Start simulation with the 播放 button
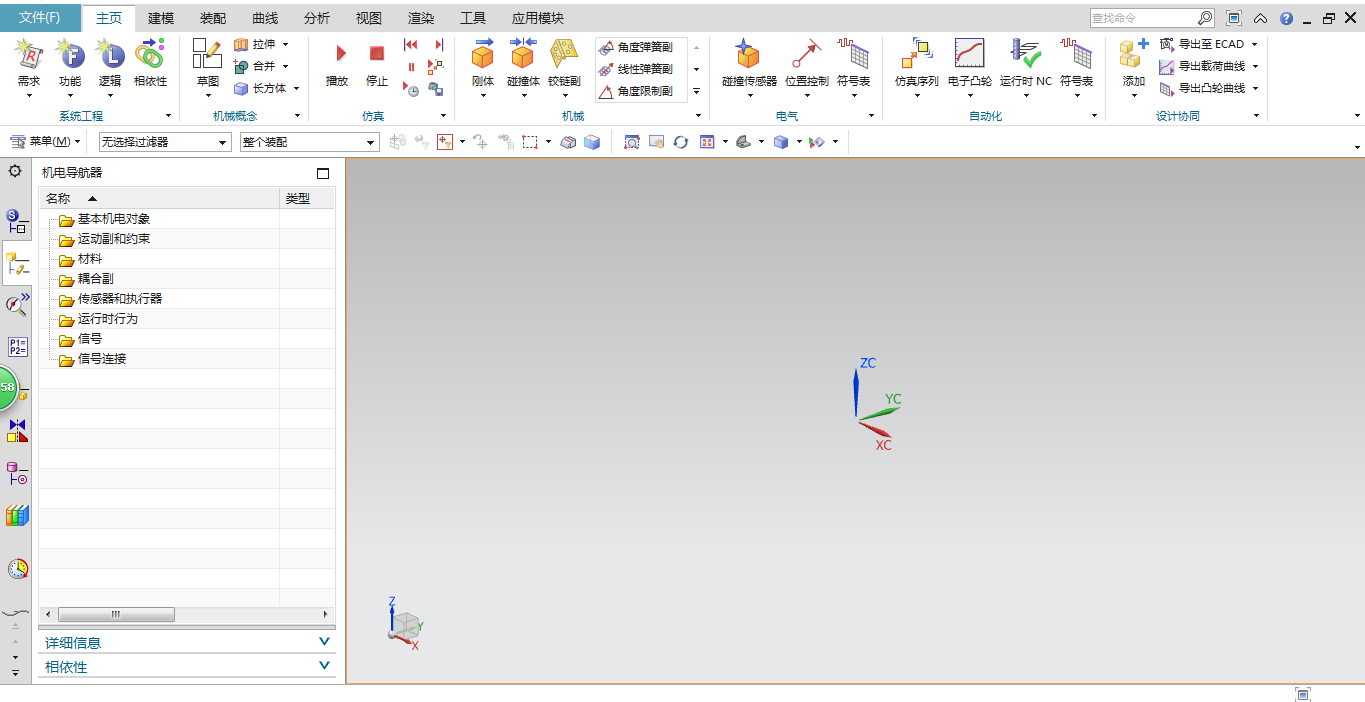This screenshot has width=1365, height=702. pos(338,56)
